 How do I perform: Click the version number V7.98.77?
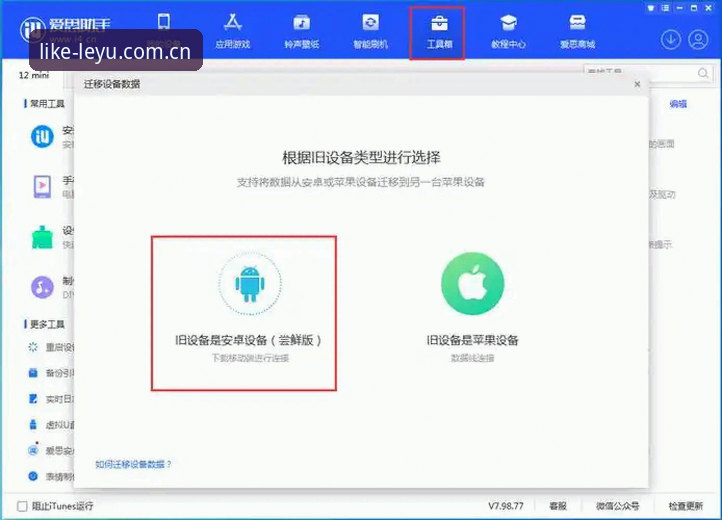pos(506,506)
